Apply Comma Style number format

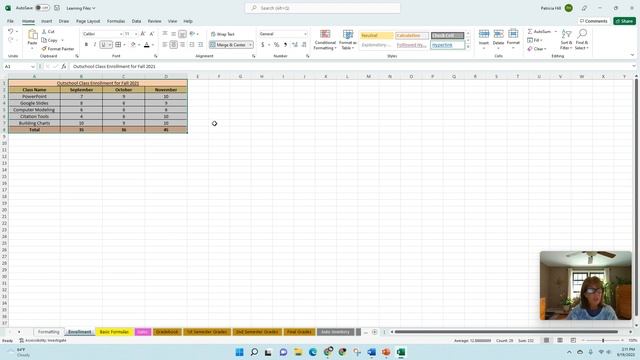pos(285,44)
